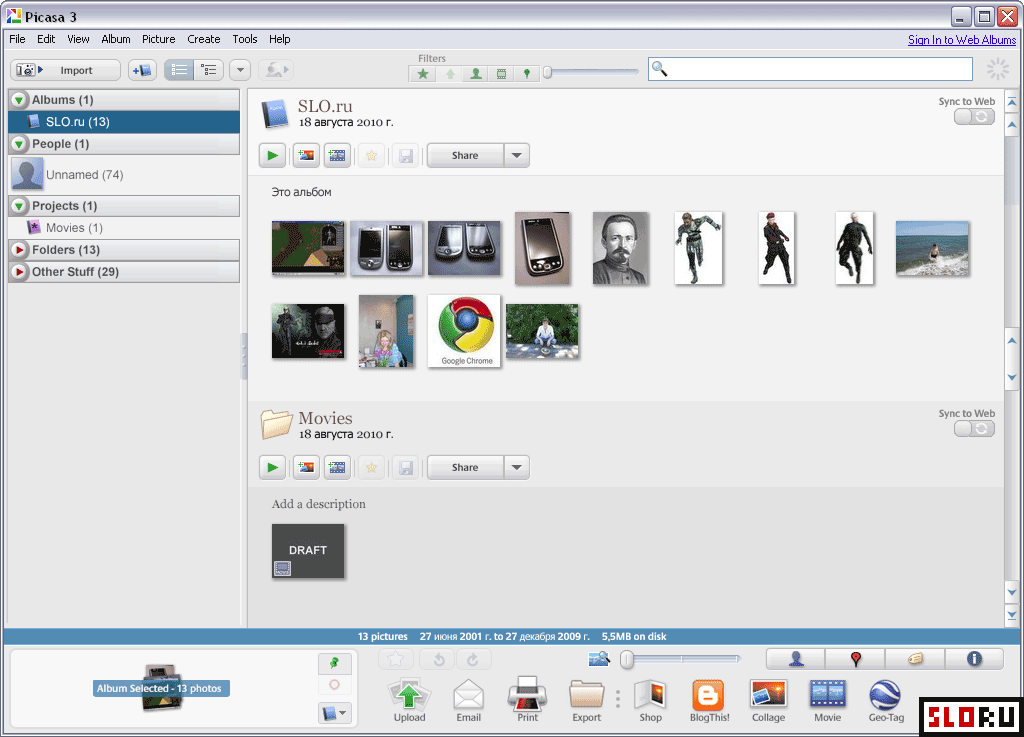The width and height of the screenshot is (1024, 737).
Task: Show the Places map pin panel
Action: click(856, 659)
